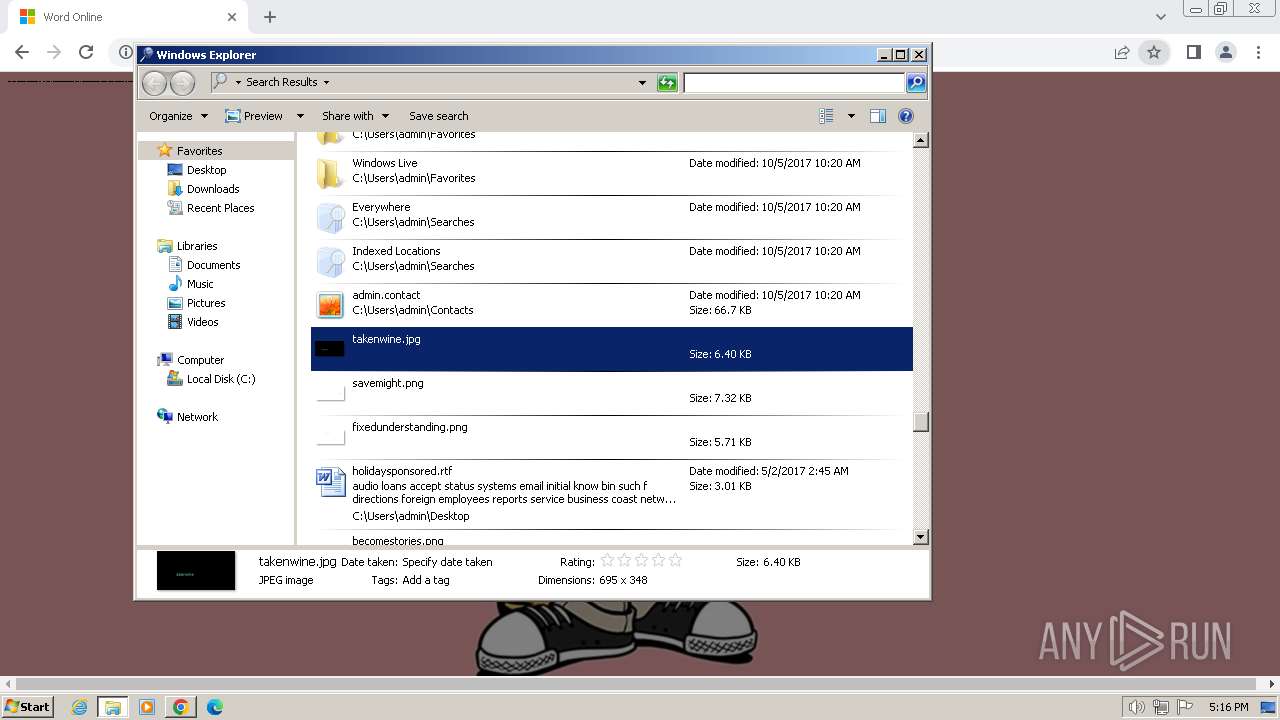Viewport: 1280px width, 720px height.
Task: Open a new Chrome tab
Action: point(270,17)
